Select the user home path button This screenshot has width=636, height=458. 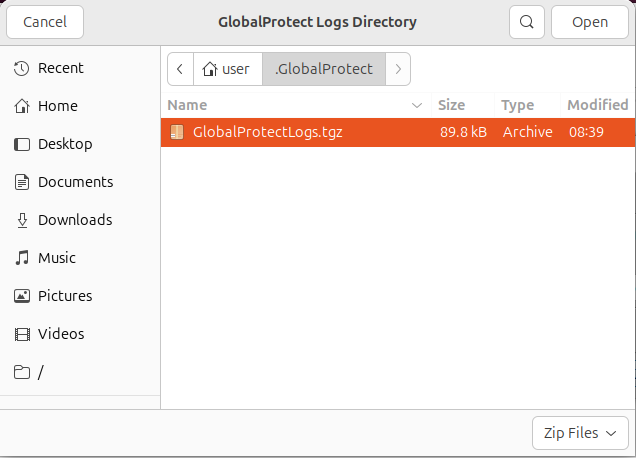click(x=228, y=69)
